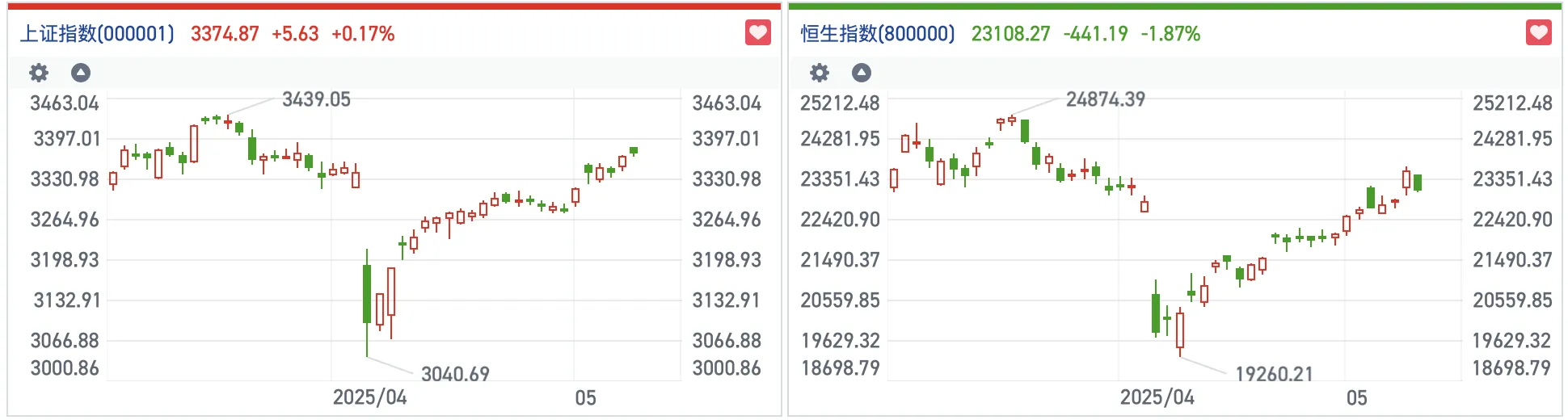Click the 3439.05 high-point label
The width and height of the screenshot is (1568, 420).
coord(316,99)
